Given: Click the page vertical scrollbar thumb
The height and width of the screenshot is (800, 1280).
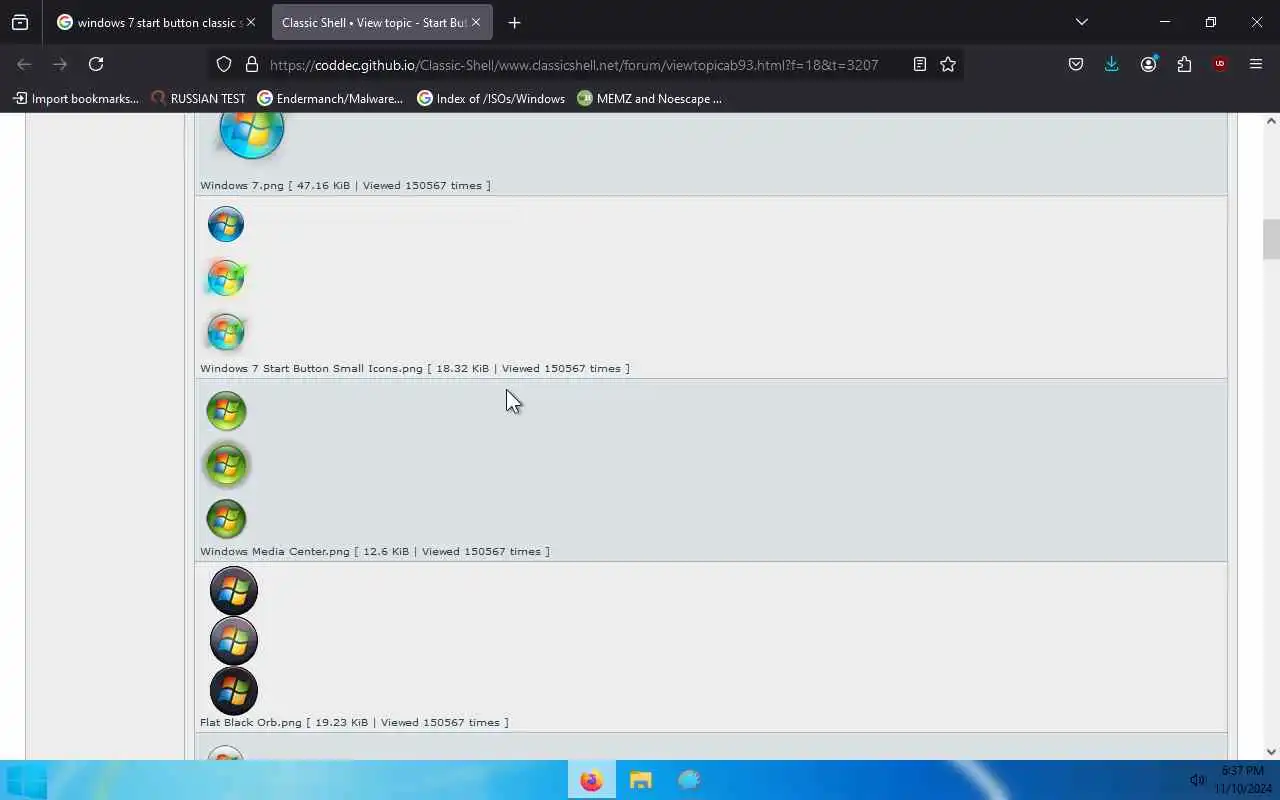Looking at the screenshot, I should tap(1271, 239).
